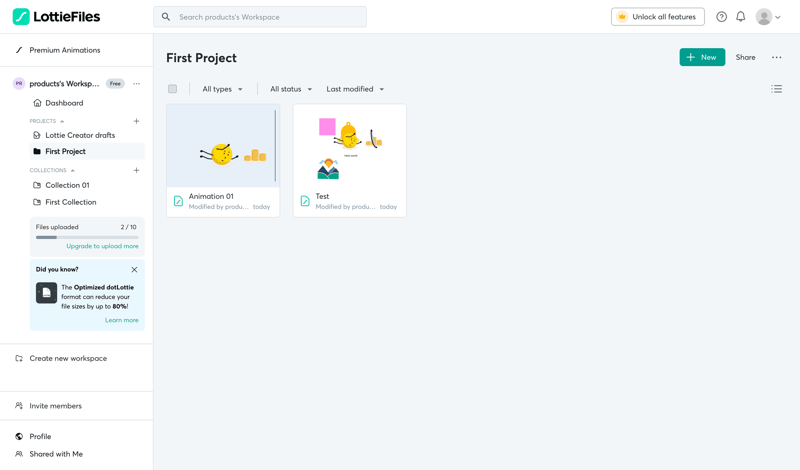The image size is (800, 470).
Task: Click the Free plan badge
Action: tap(115, 84)
